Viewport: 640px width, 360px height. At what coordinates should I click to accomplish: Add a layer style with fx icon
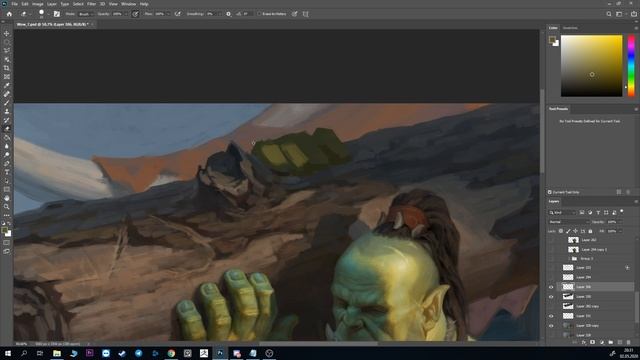pos(584,342)
